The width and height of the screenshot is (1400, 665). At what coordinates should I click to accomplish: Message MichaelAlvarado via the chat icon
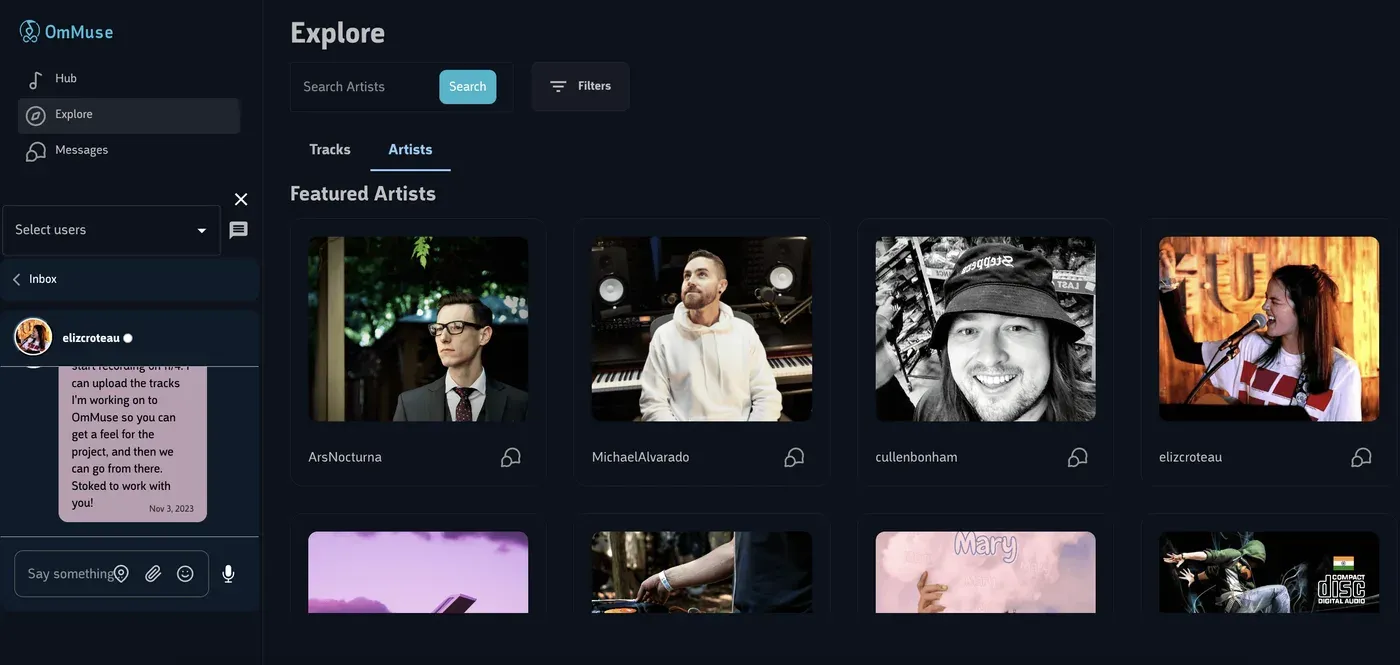[x=795, y=457]
